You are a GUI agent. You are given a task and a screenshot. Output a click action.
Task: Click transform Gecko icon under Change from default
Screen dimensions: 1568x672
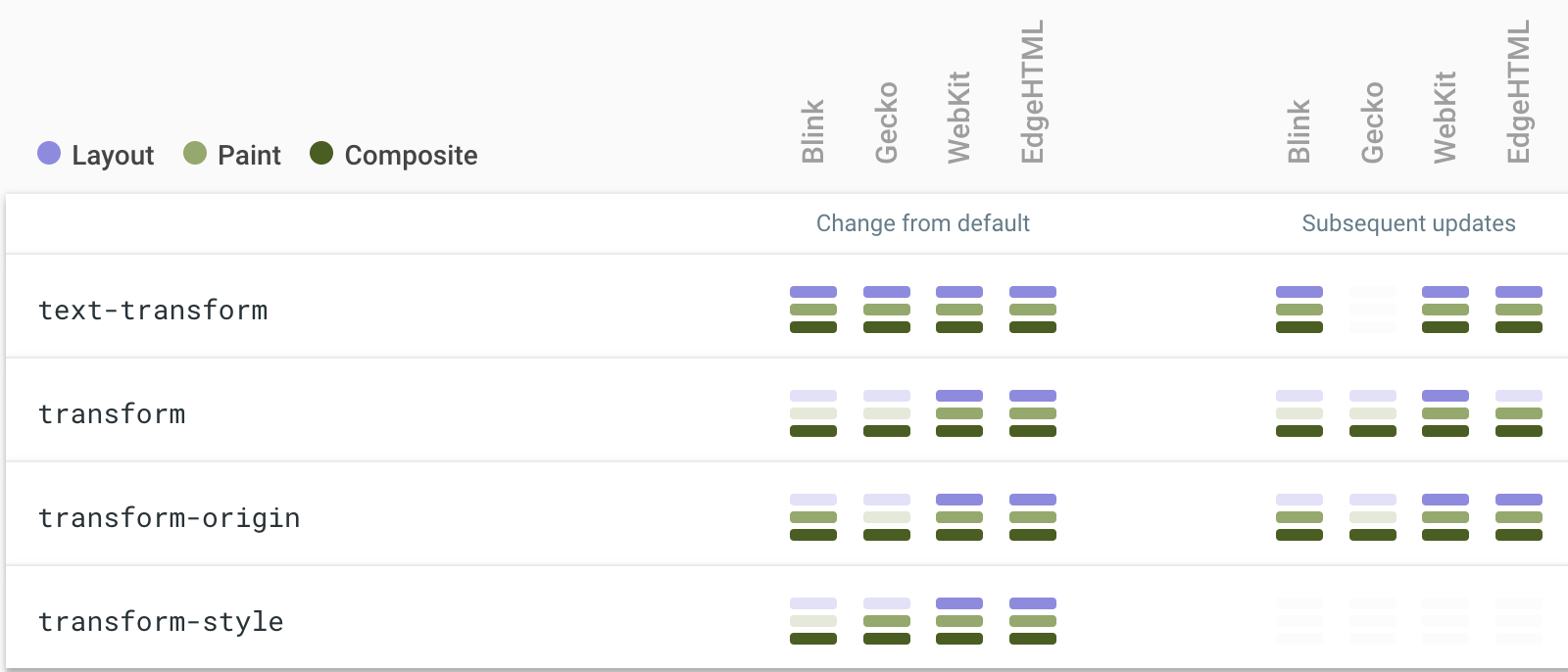(x=887, y=413)
